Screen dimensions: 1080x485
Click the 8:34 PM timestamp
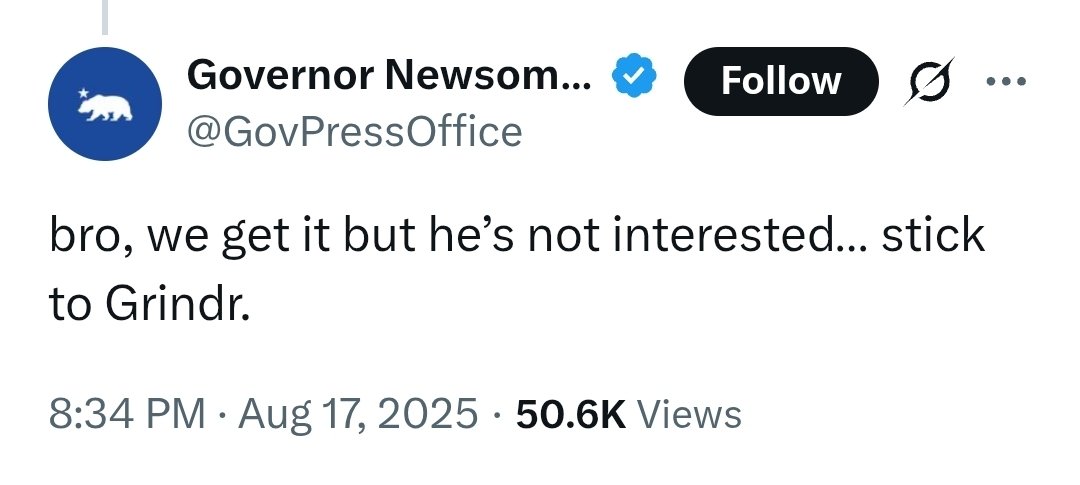pyautogui.click(x=128, y=413)
